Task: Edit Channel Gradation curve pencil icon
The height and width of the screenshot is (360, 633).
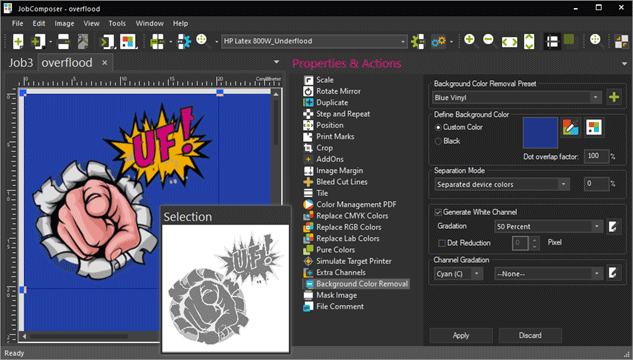Action: [613, 274]
